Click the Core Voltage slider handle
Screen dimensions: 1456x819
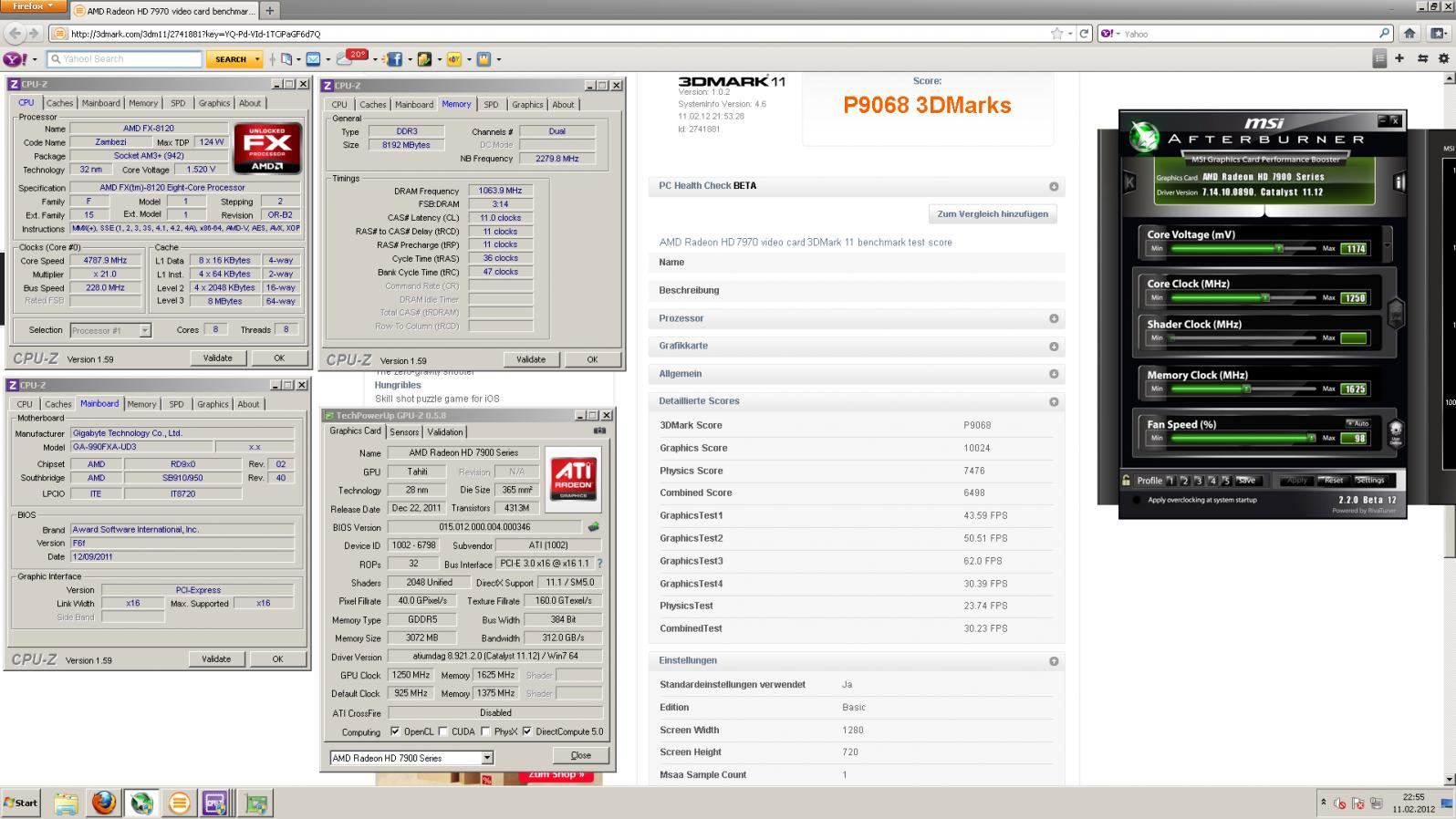tap(1279, 248)
